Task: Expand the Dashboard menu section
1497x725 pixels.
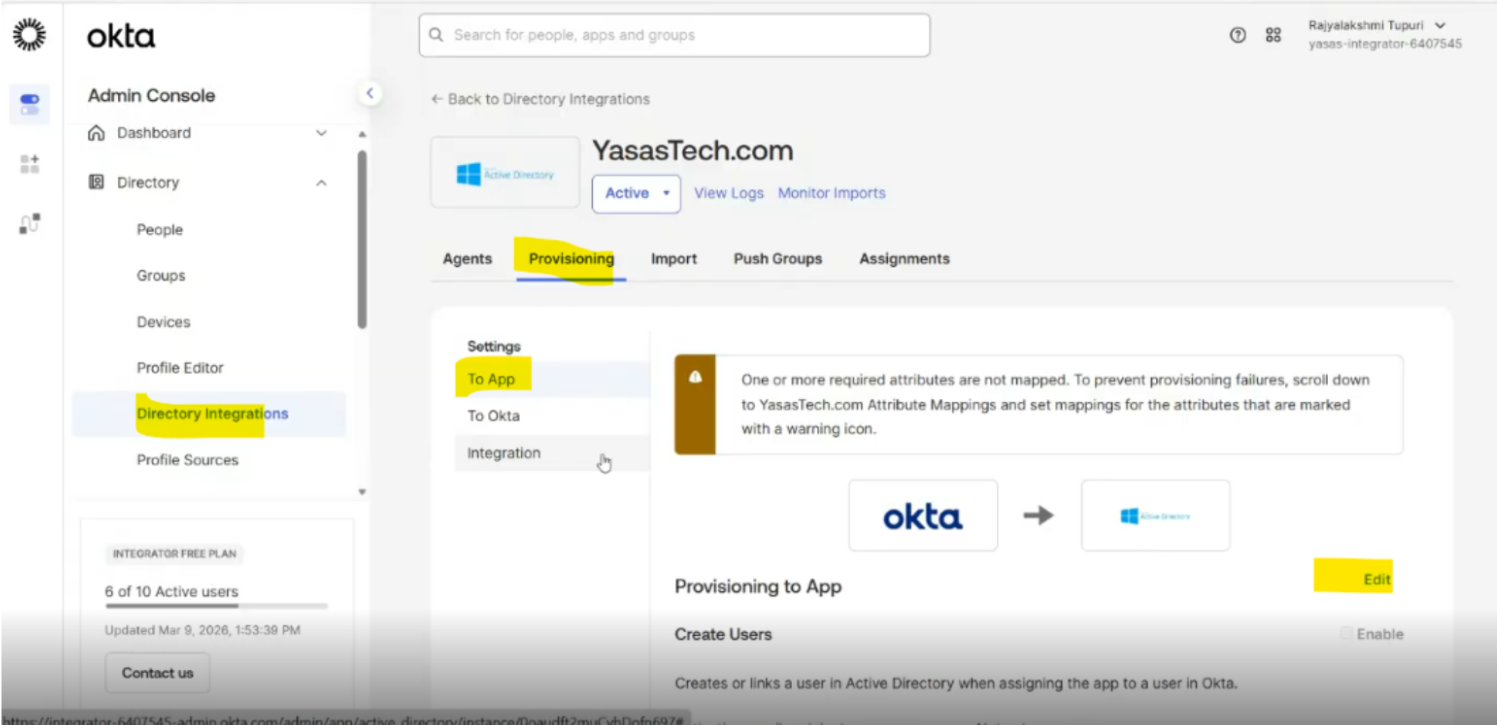Action: 321,133
